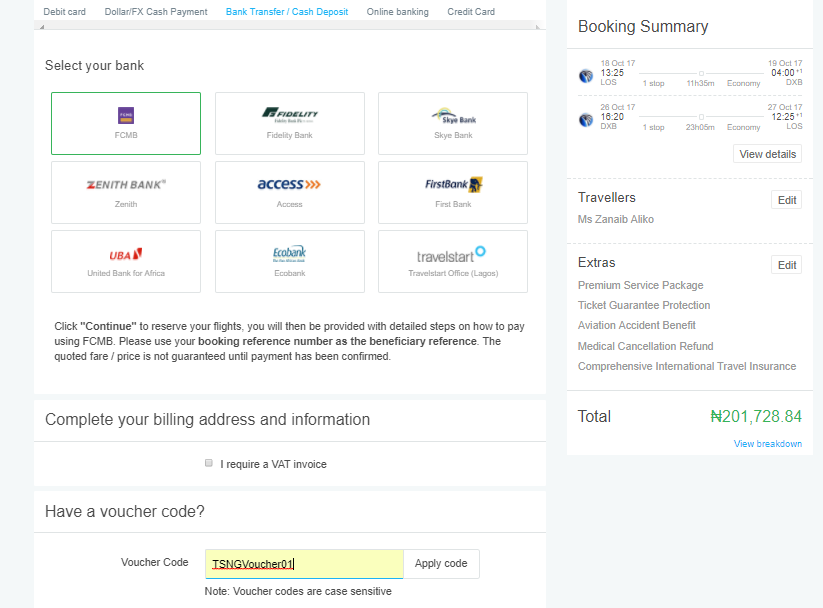Screen dimensions: 823x608
Task: Choose Fidelity Bank as payment bank
Action: coord(290,123)
